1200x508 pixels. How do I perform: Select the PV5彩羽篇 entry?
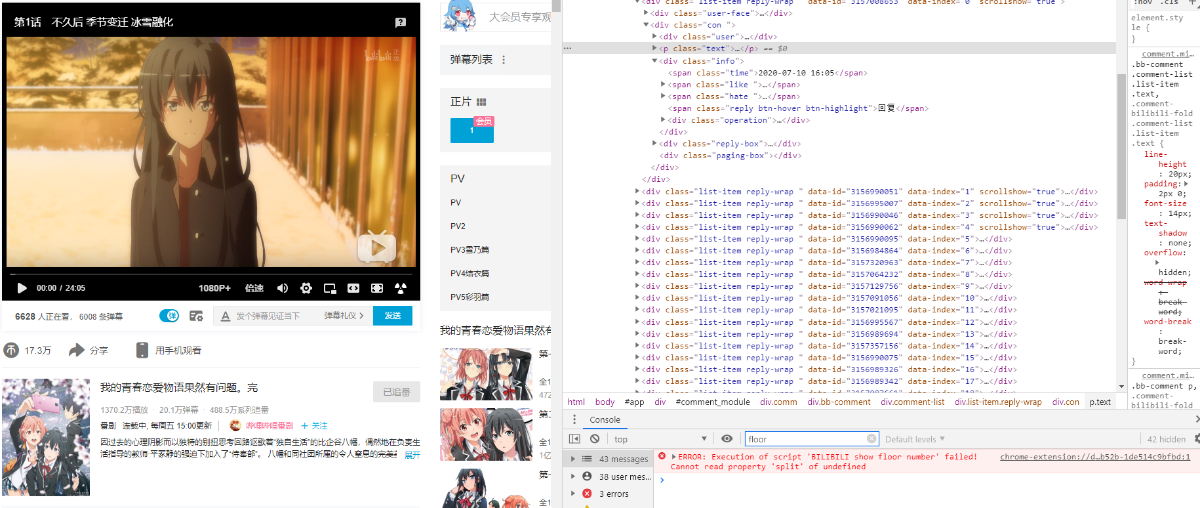pyautogui.click(x=468, y=297)
